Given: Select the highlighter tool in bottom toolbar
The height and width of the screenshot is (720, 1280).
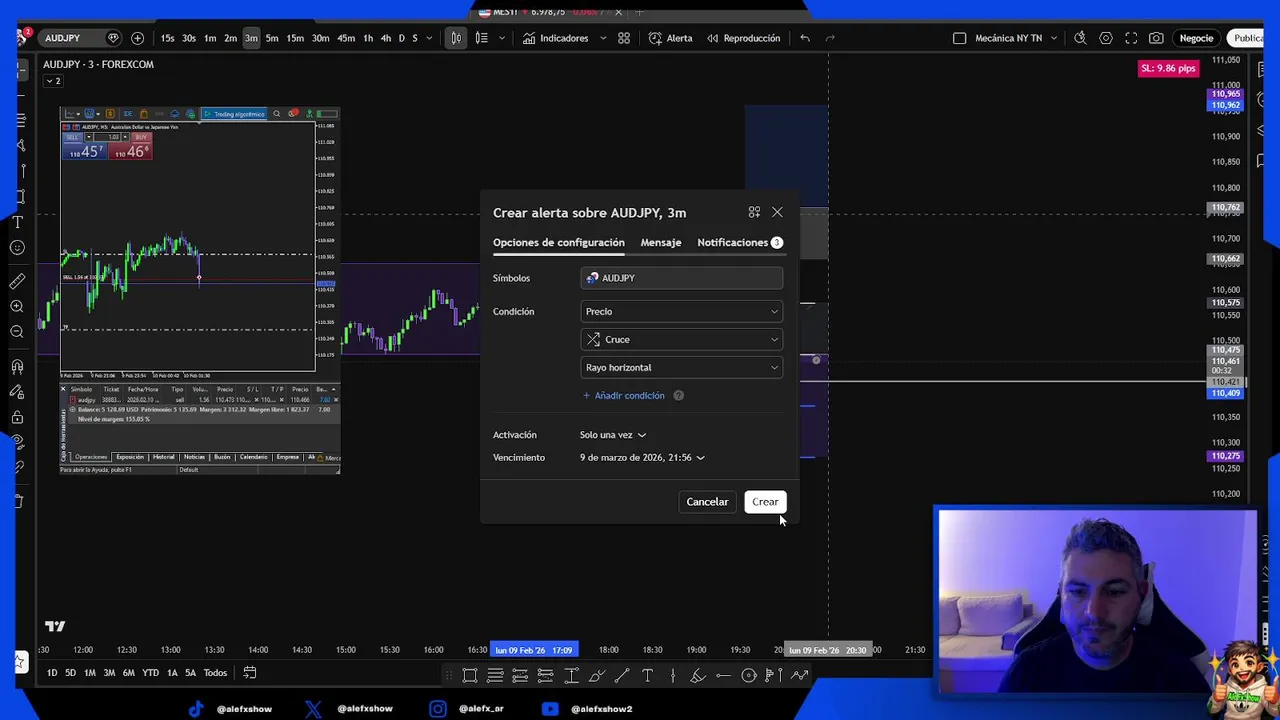Looking at the screenshot, I should 698,676.
